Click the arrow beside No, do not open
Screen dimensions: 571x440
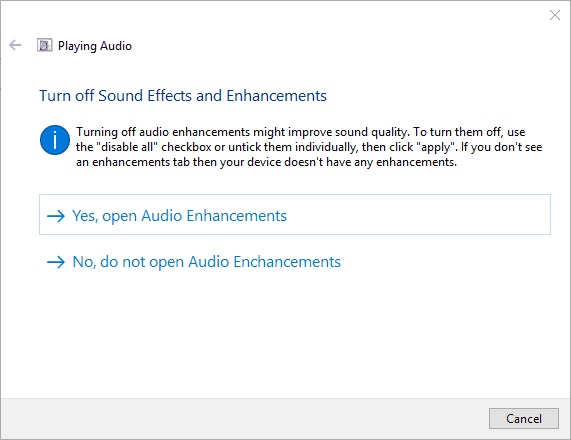[56, 262]
